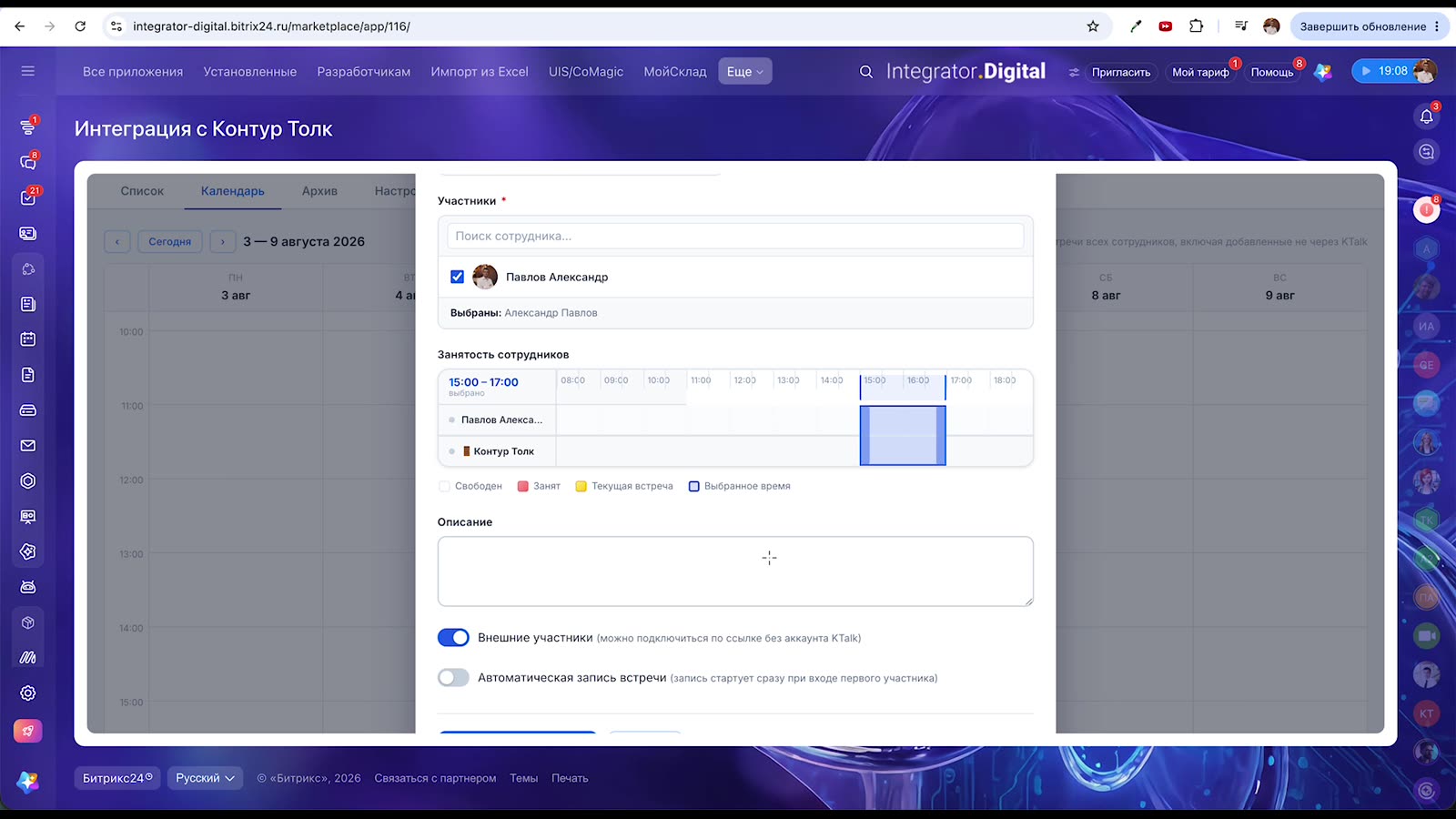Viewport: 1456px width, 819px height.
Task: Switch to the Архив tab
Action: 319,191
